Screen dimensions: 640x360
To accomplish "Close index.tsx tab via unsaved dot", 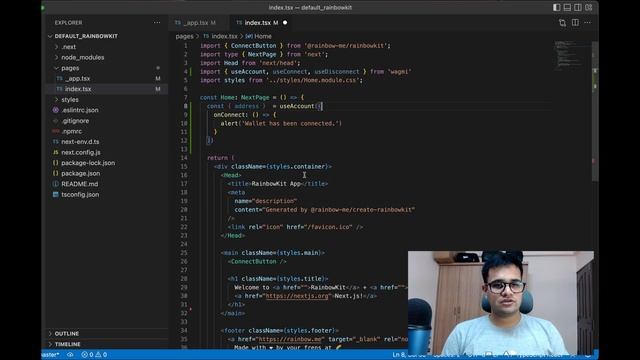I will tap(285, 23).
